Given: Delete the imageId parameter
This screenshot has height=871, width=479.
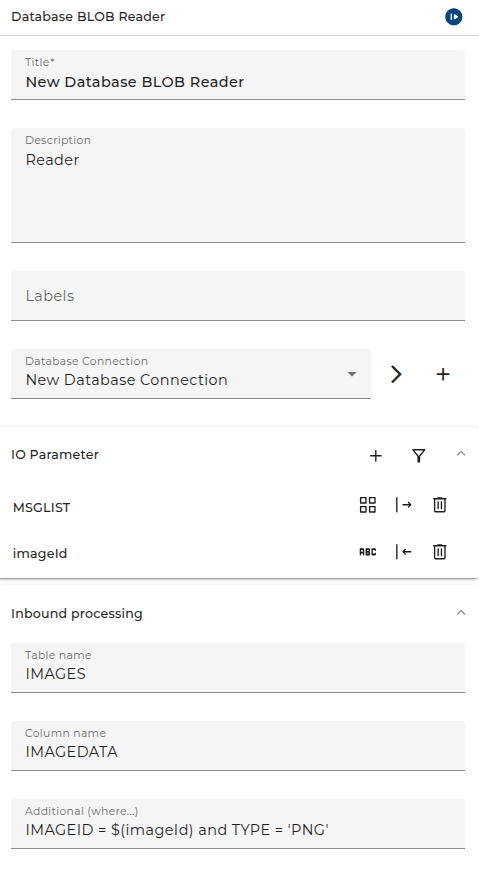Looking at the screenshot, I should [440, 552].
